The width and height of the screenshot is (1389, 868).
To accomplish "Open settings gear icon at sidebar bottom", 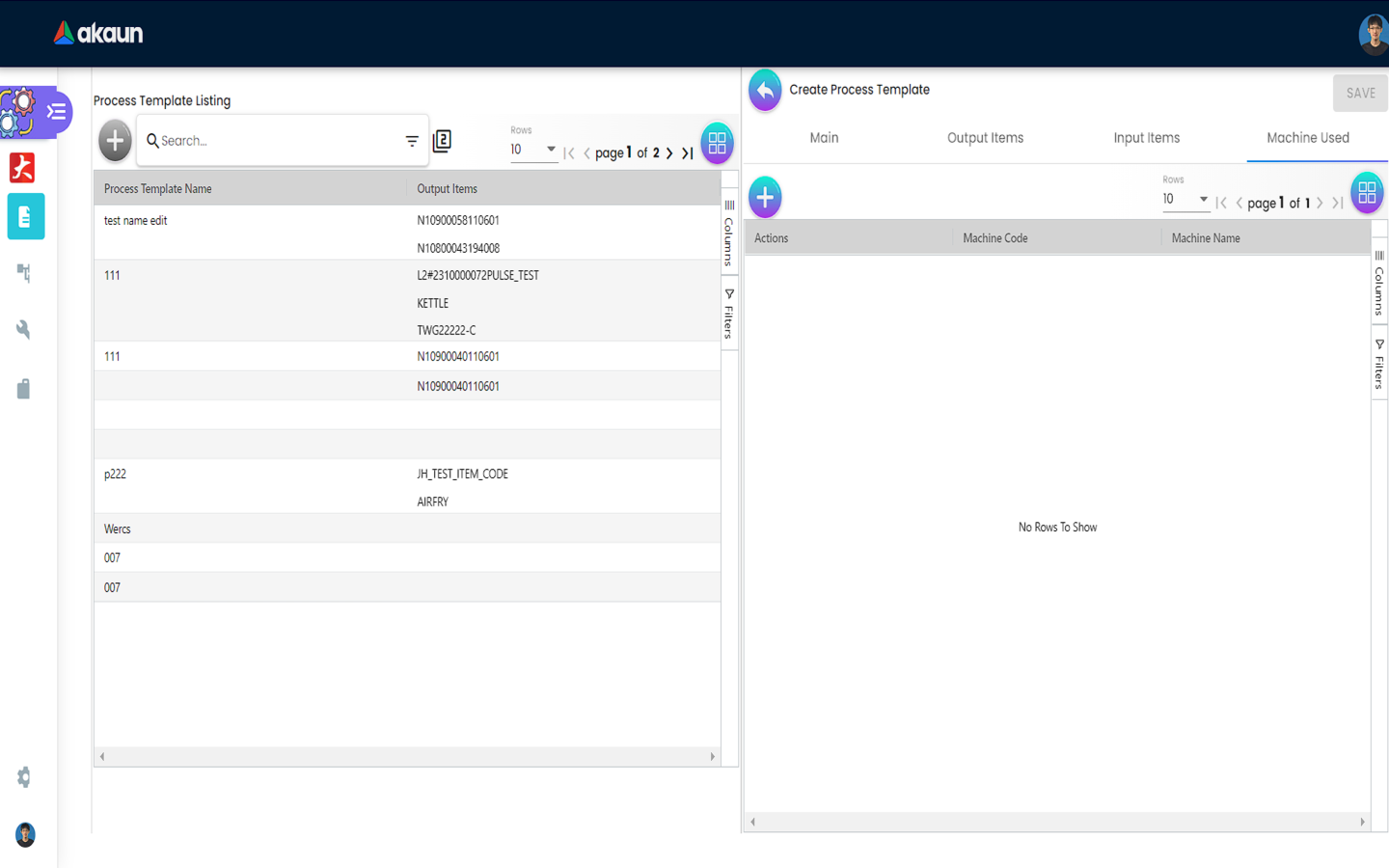I will click(24, 777).
